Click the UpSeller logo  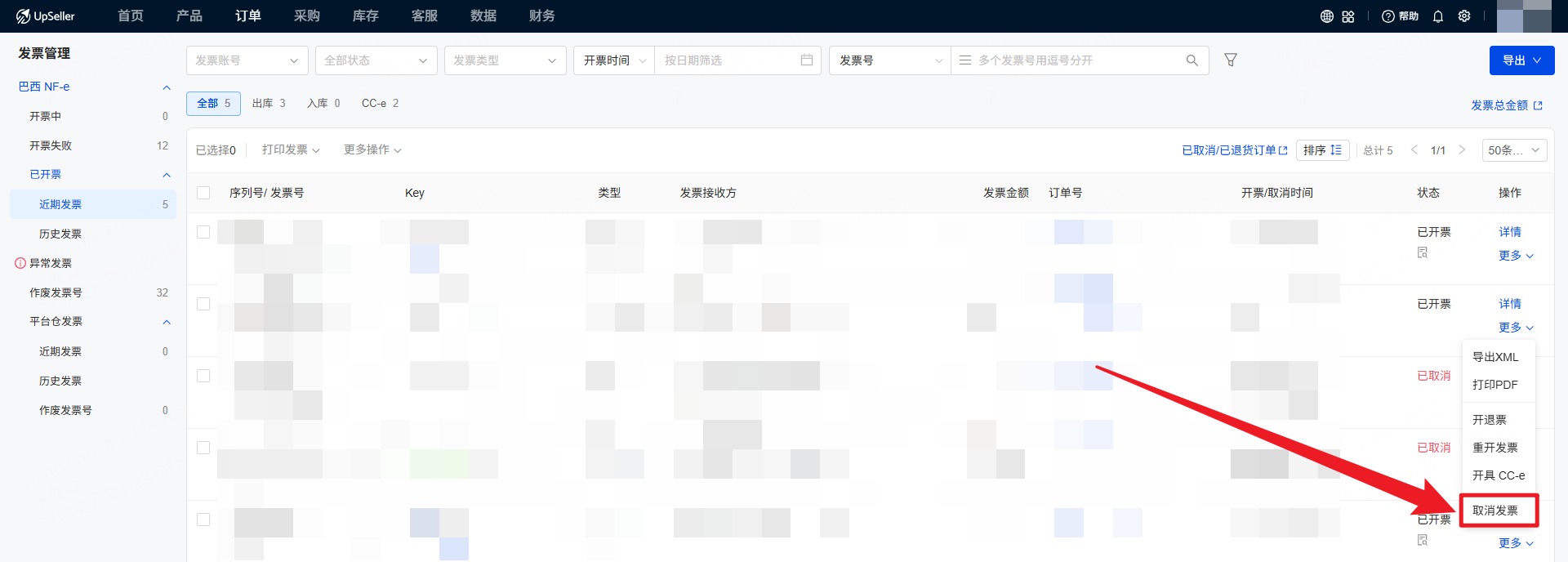pyautogui.click(x=46, y=16)
